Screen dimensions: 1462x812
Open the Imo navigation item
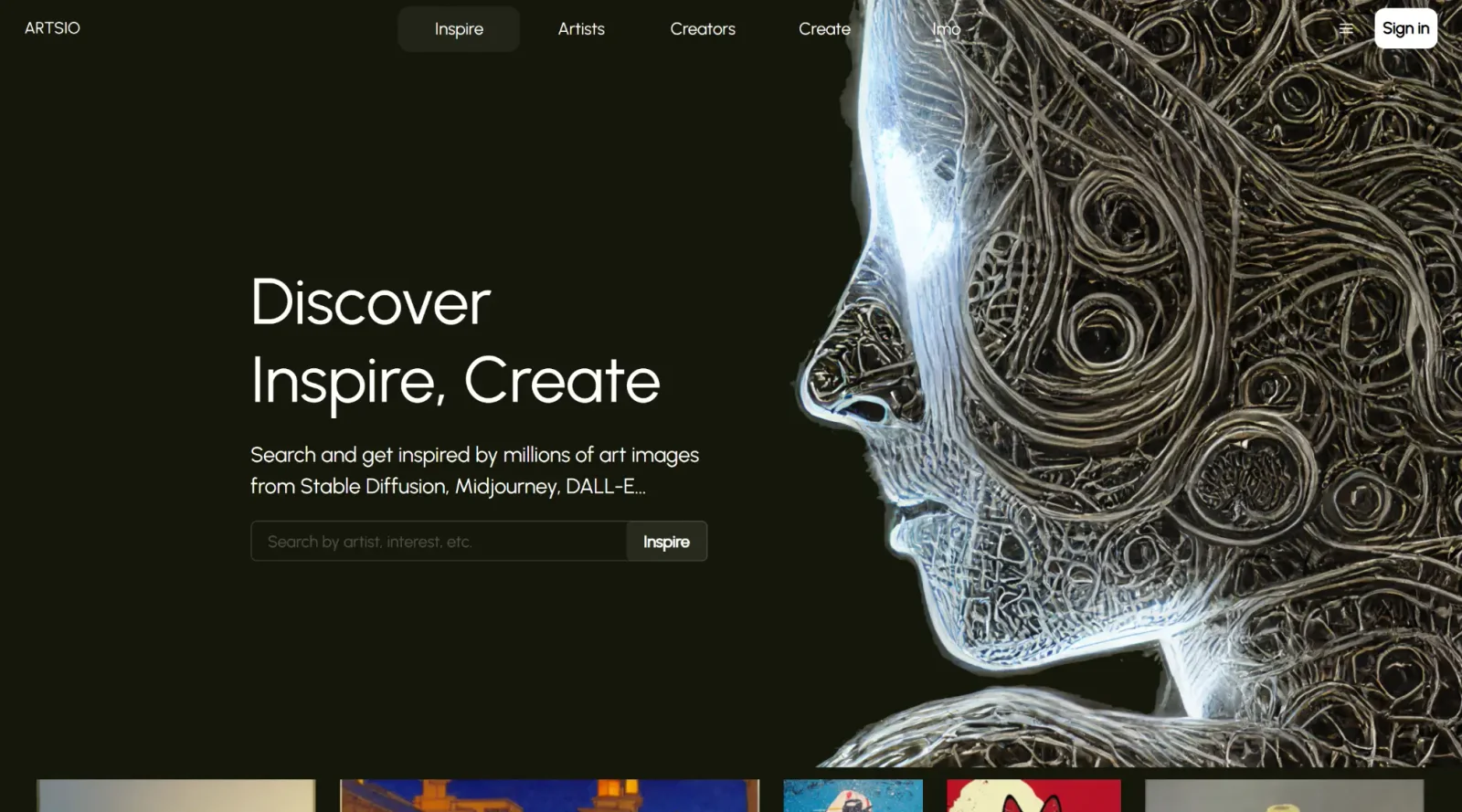(947, 29)
